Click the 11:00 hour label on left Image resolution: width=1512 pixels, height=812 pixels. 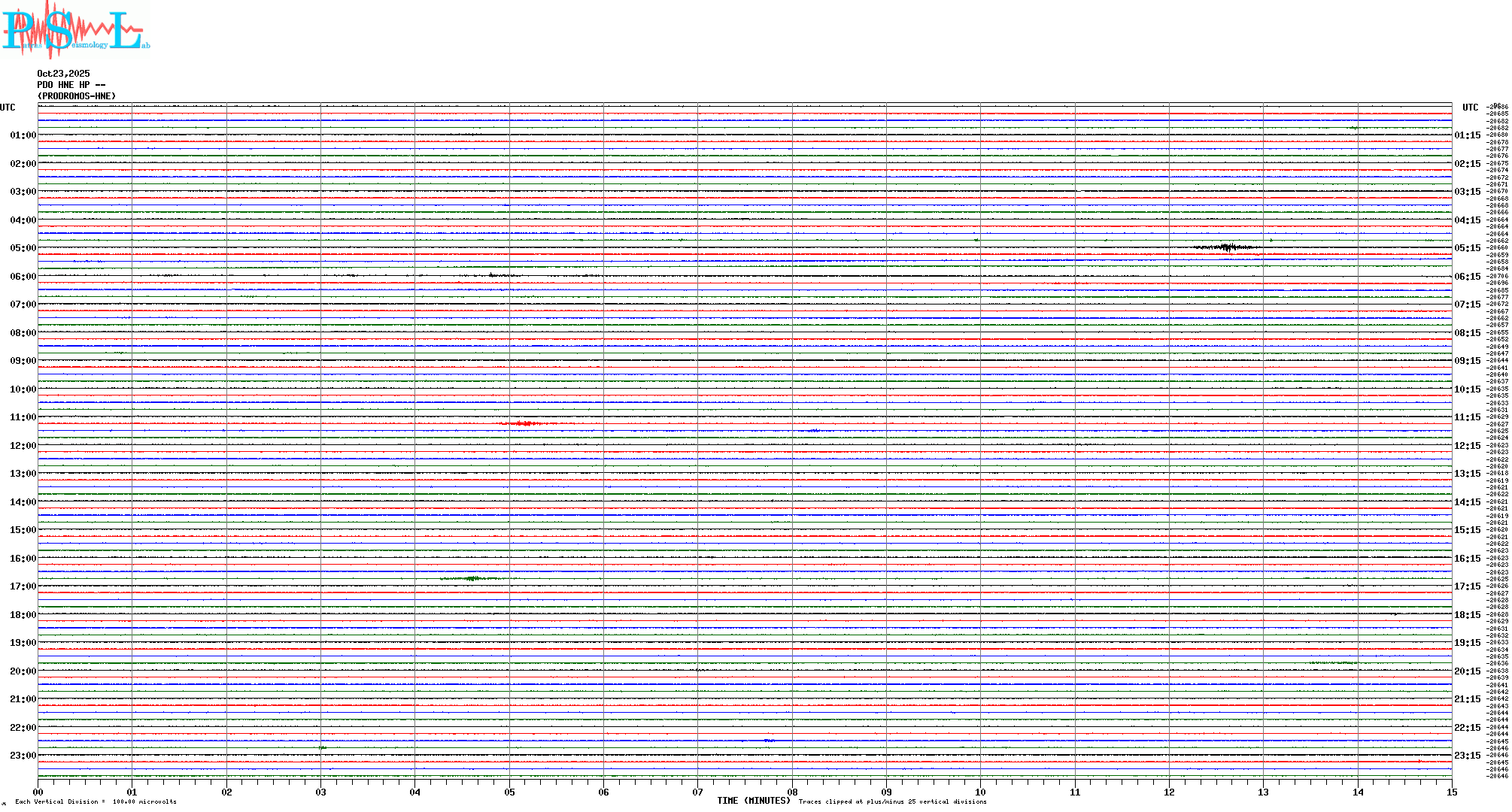[23, 417]
